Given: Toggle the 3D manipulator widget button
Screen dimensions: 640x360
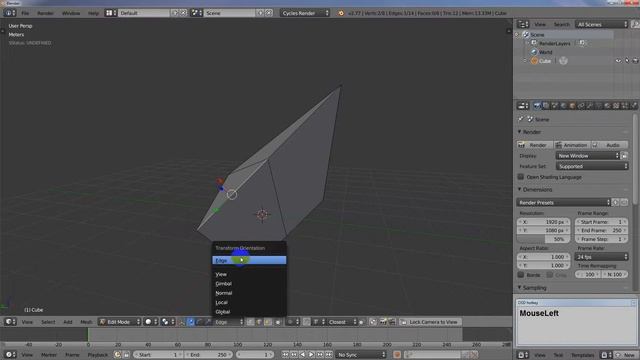Looking at the screenshot, I should [x=182, y=322].
